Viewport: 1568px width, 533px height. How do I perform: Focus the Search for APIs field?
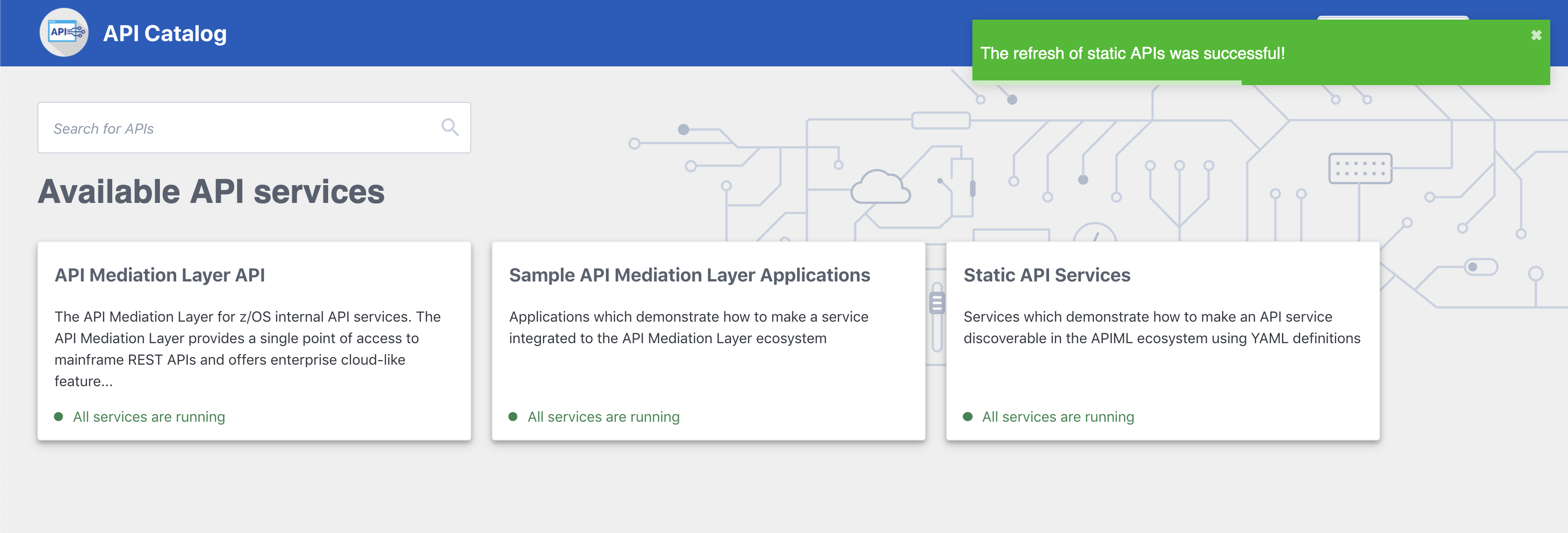tap(237, 129)
